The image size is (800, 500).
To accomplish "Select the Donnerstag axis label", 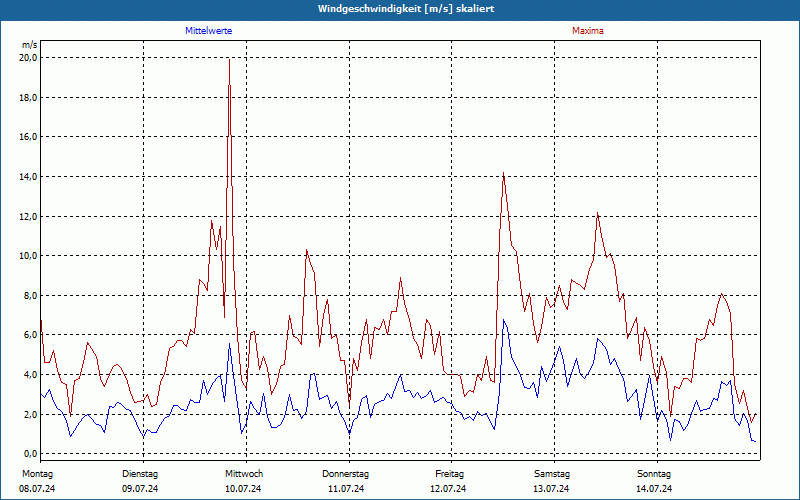I will click(345, 474).
